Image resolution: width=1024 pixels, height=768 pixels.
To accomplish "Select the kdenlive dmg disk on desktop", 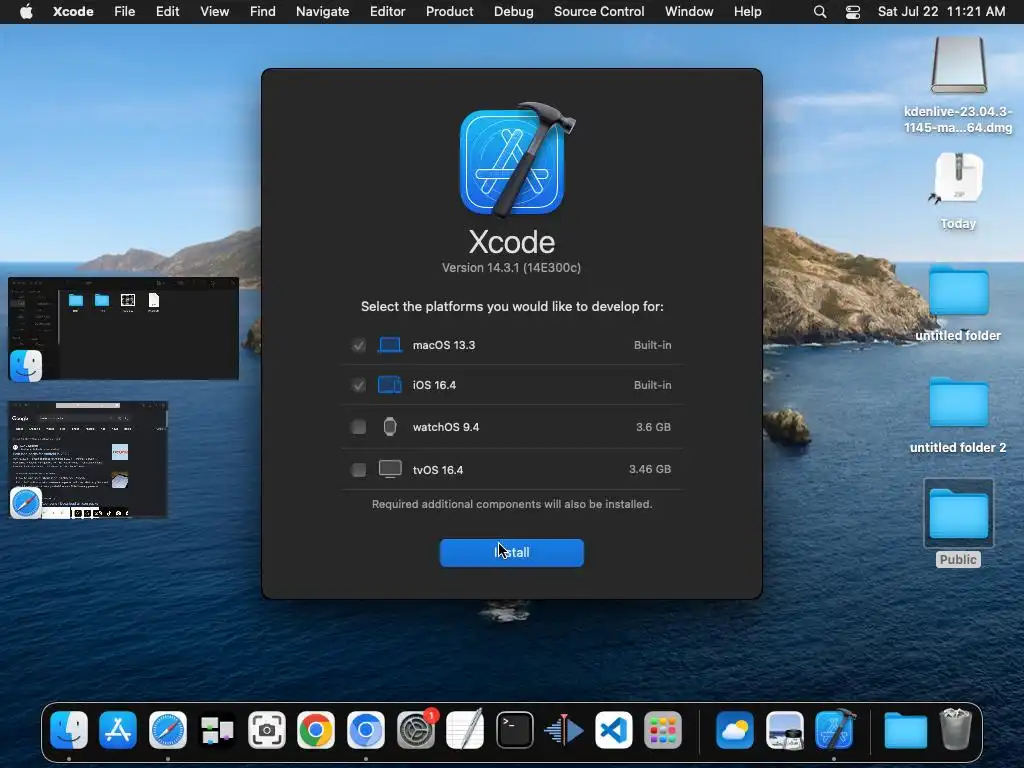I will pos(958,65).
